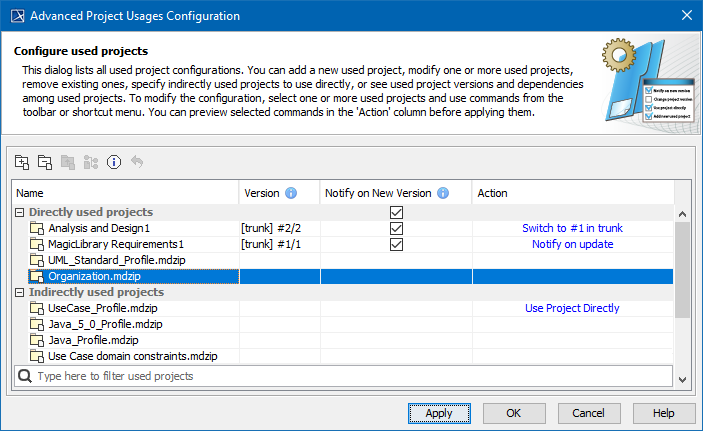Click the Apply button
Image resolution: width=703 pixels, height=431 pixels.
coord(439,412)
